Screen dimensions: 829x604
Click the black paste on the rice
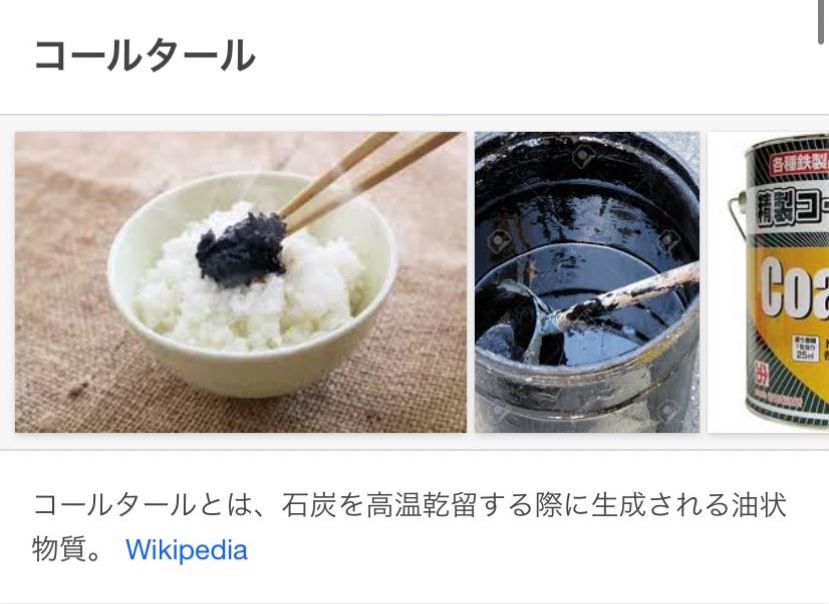point(241,250)
